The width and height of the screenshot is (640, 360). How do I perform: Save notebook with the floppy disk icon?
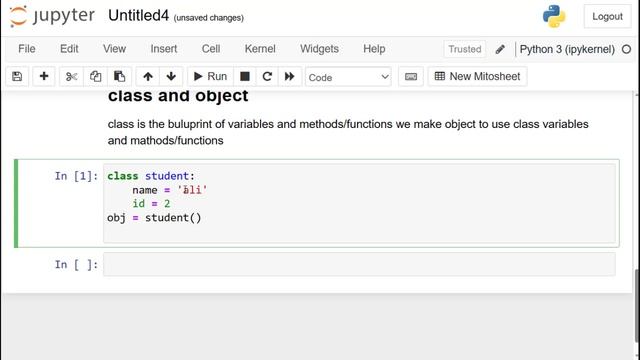pyautogui.click(x=17, y=76)
